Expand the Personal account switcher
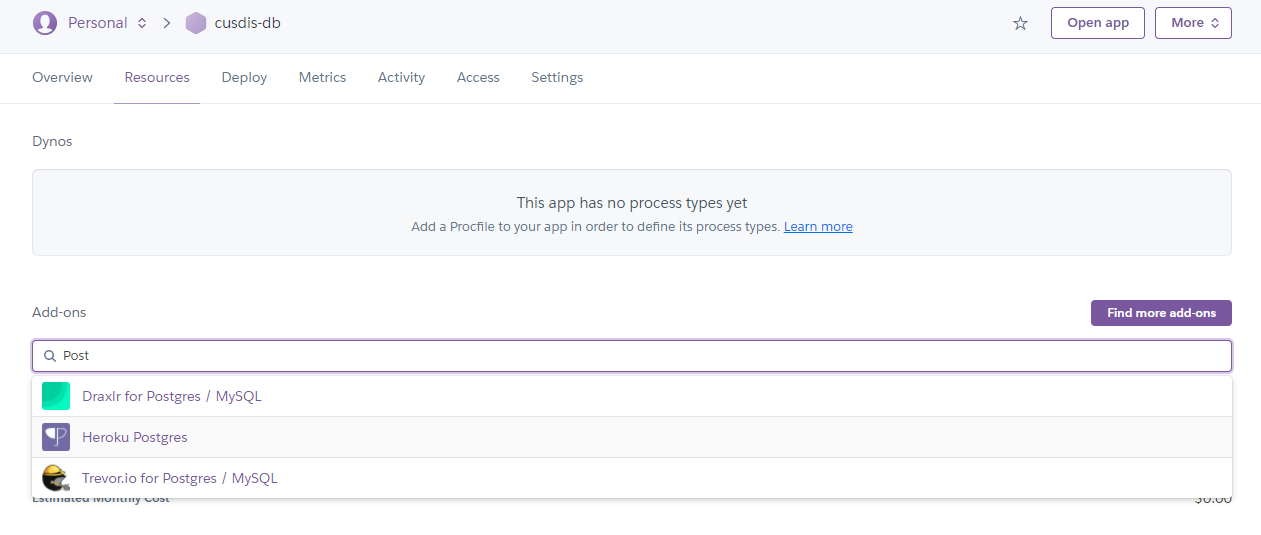This screenshot has height=535, width=1261. [x=142, y=23]
